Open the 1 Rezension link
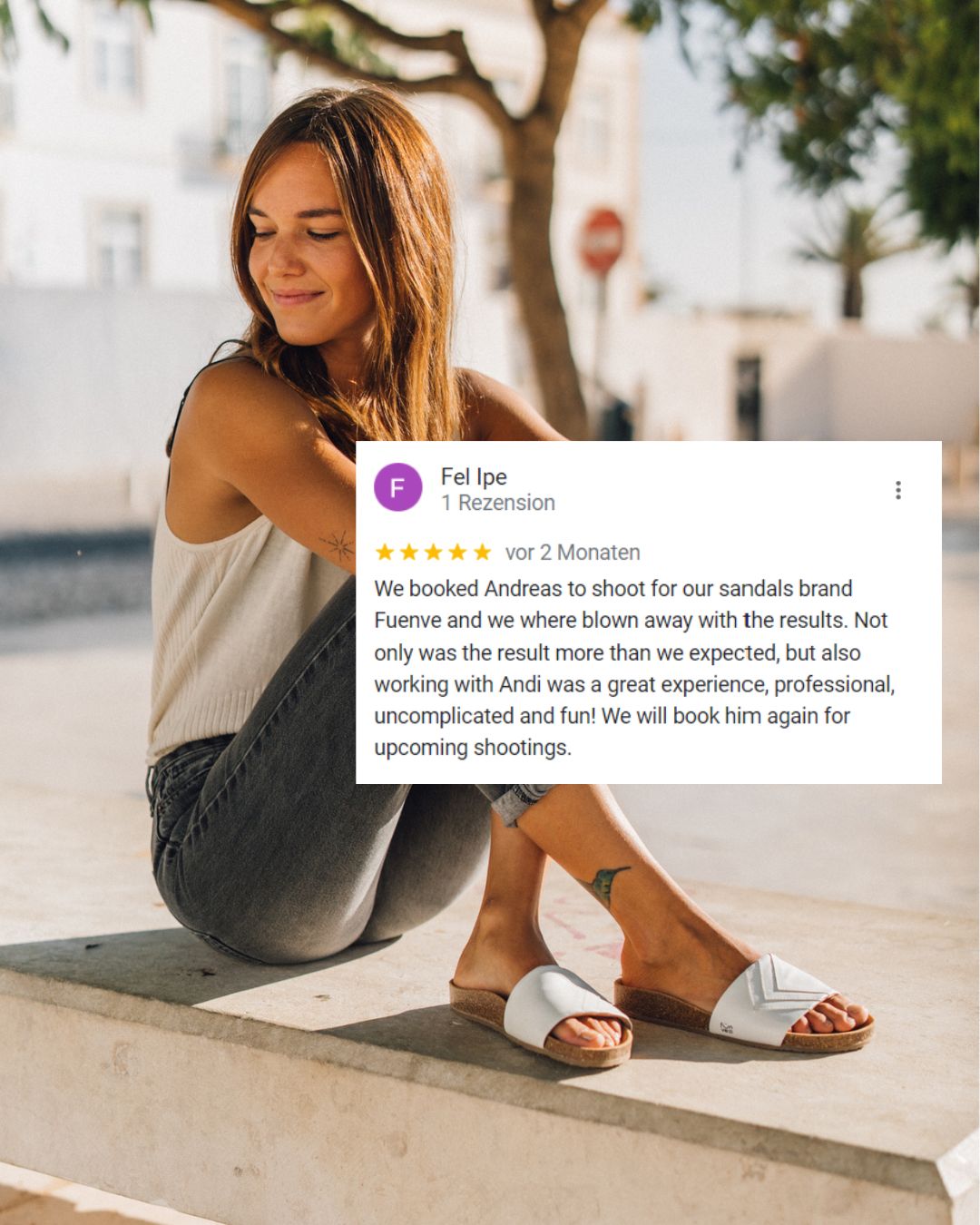Viewport: 980px width, 1225px height. 498,503
